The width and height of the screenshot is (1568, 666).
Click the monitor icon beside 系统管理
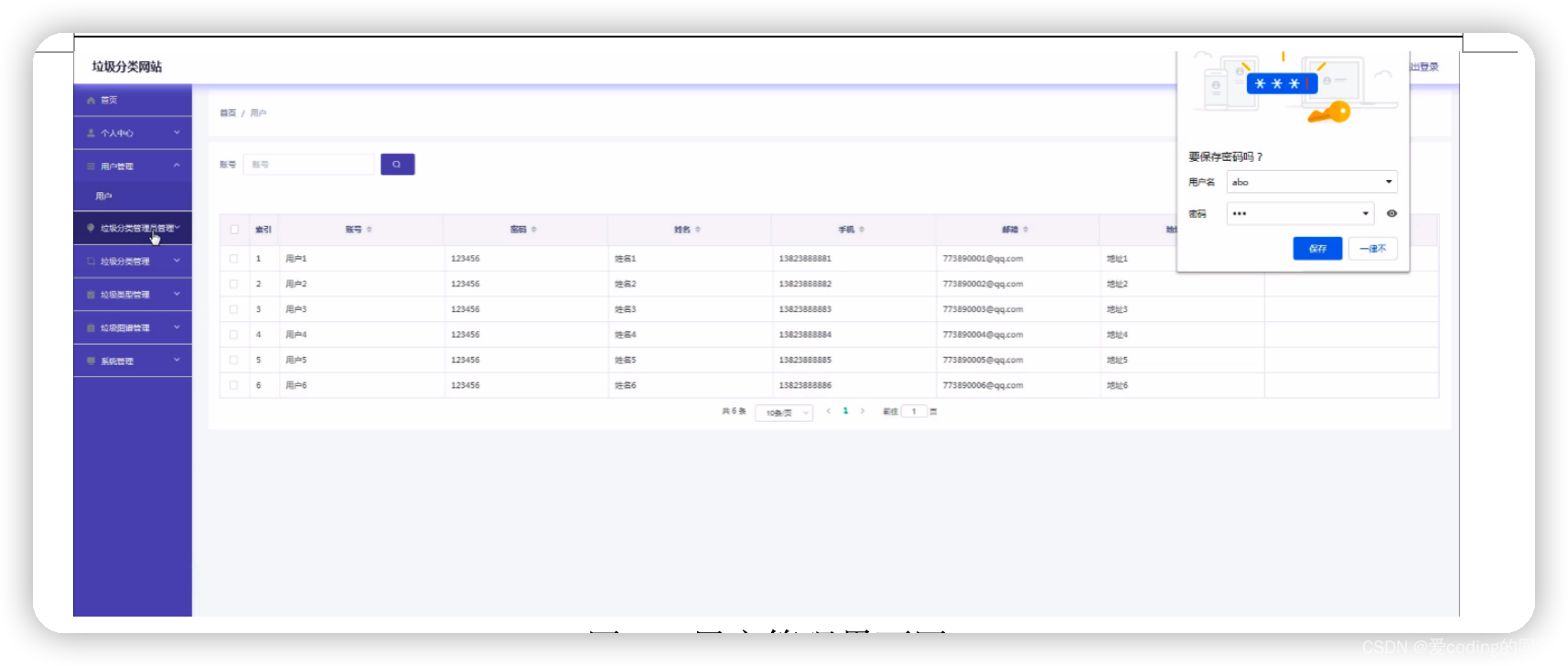click(x=91, y=360)
